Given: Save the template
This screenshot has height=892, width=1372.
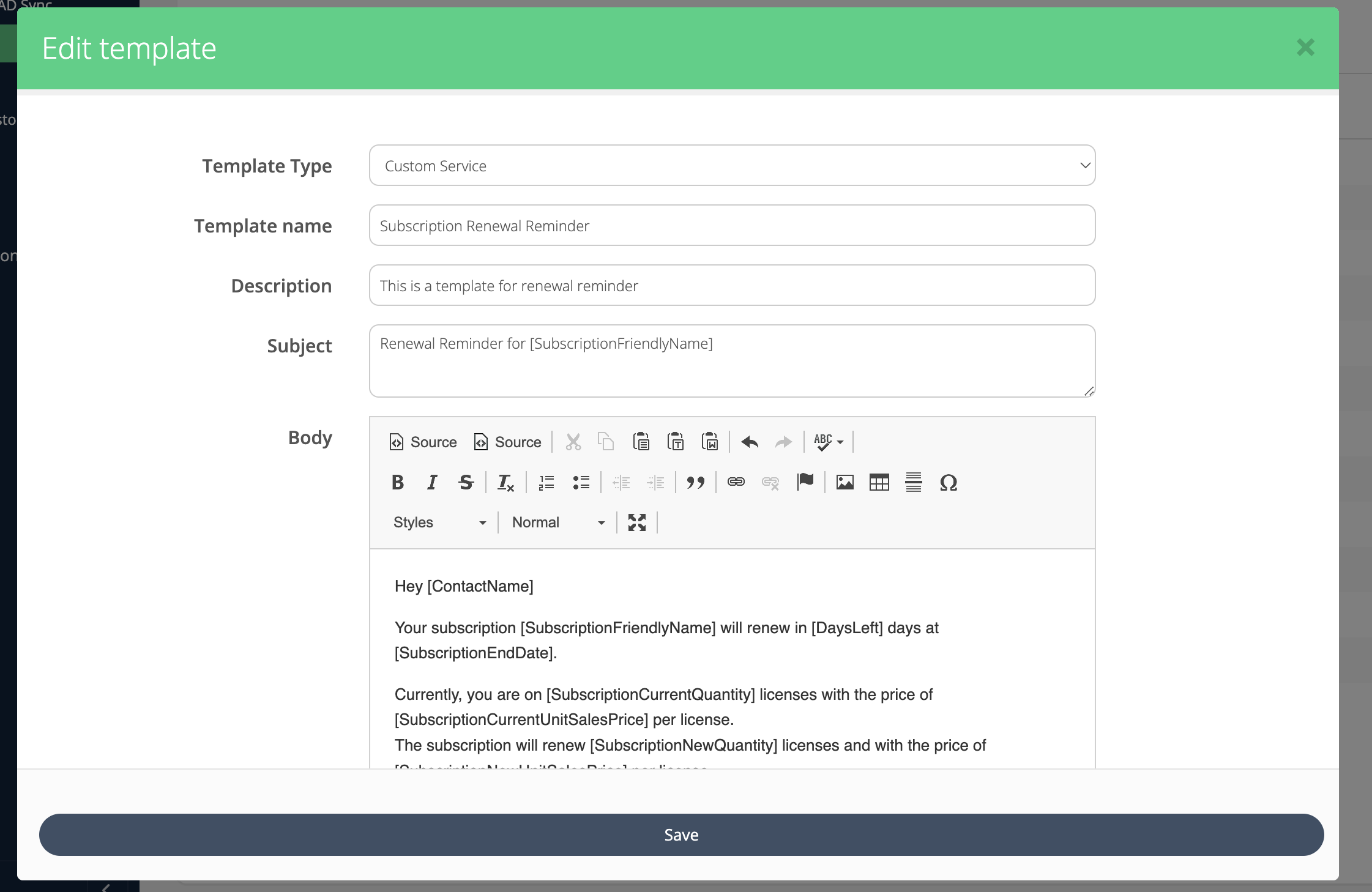Looking at the screenshot, I should pos(681,834).
